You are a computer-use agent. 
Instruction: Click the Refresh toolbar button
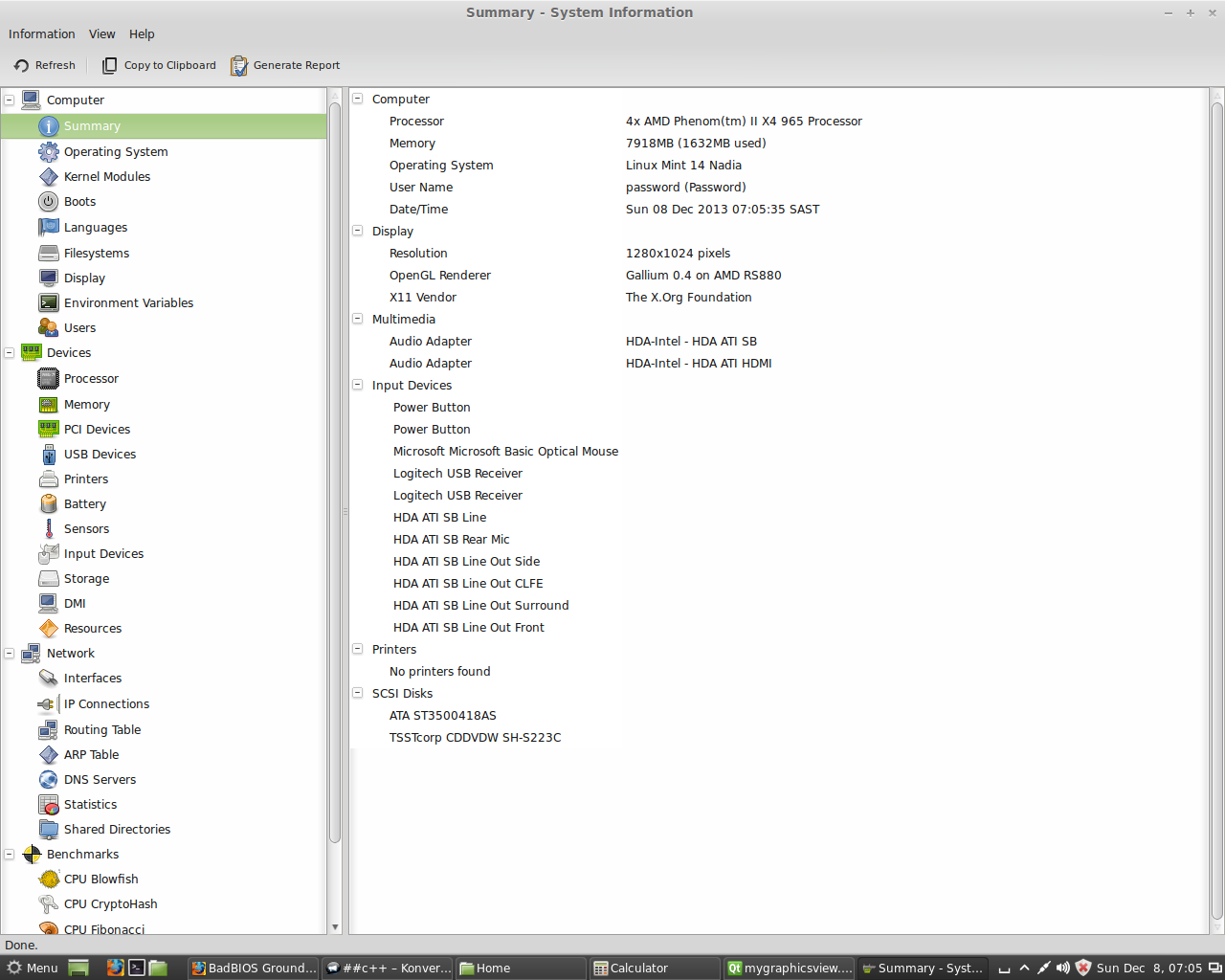(45, 65)
